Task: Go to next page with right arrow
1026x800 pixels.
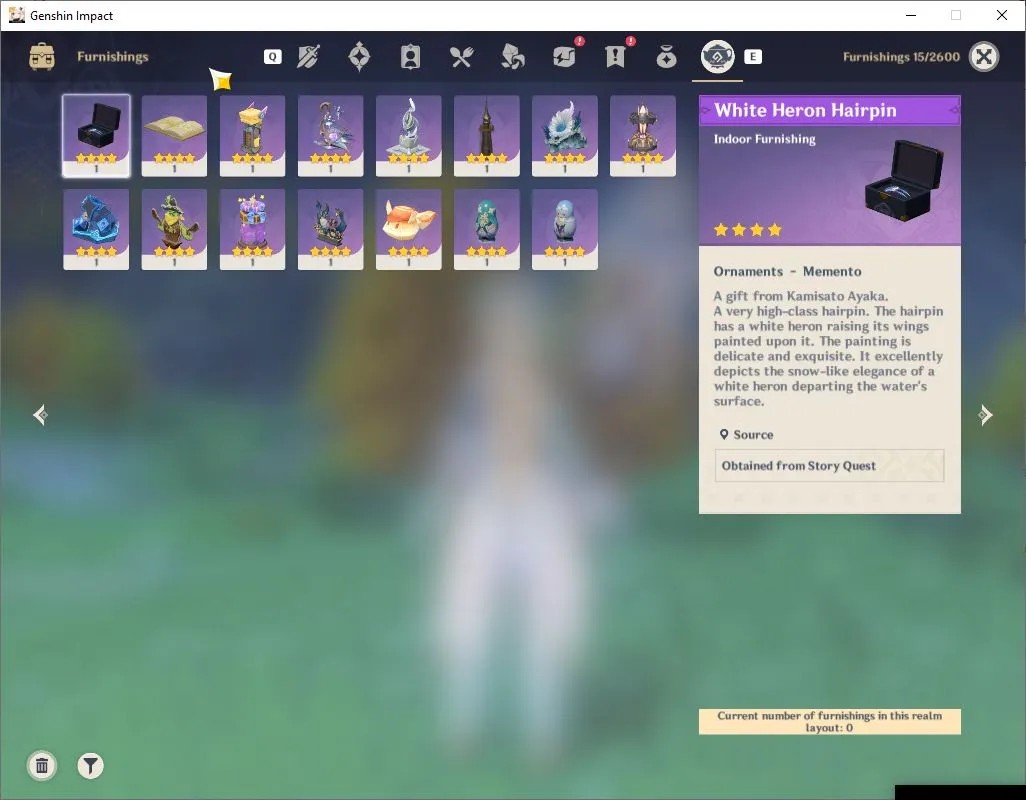Action: [985, 415]
